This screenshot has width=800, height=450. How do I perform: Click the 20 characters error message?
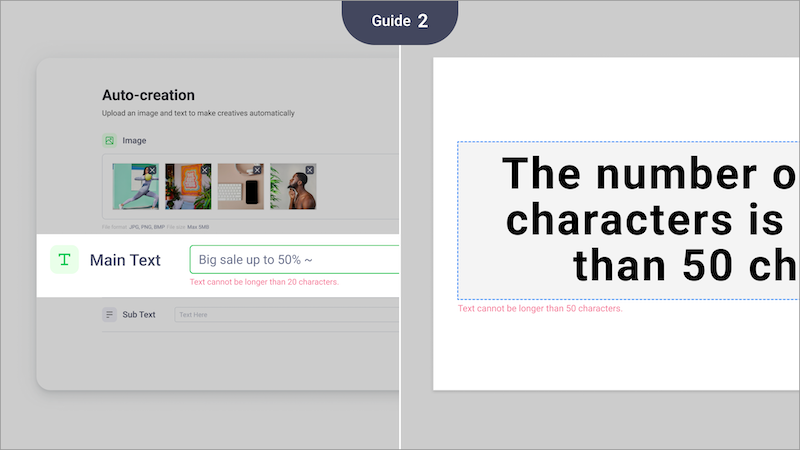pos(264,283)
